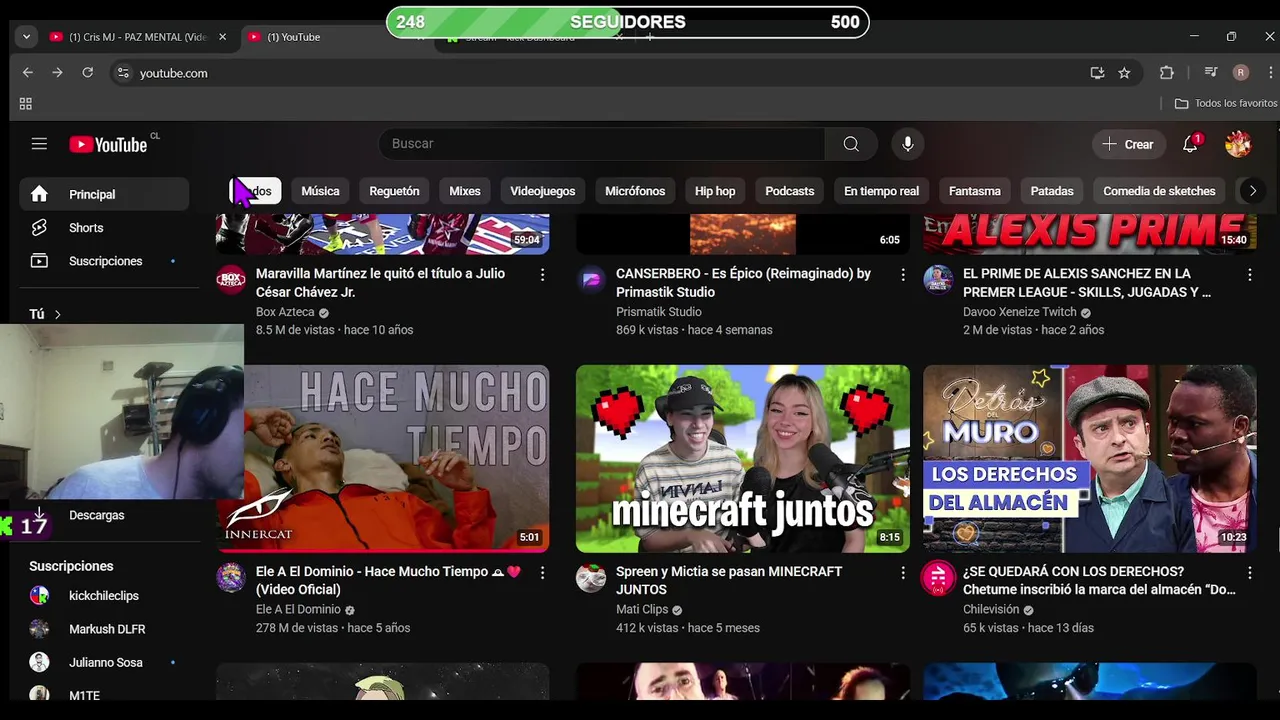
Task: Select the Podcasts filter chip
Action: pyautogui.click(x=790, y=191)
